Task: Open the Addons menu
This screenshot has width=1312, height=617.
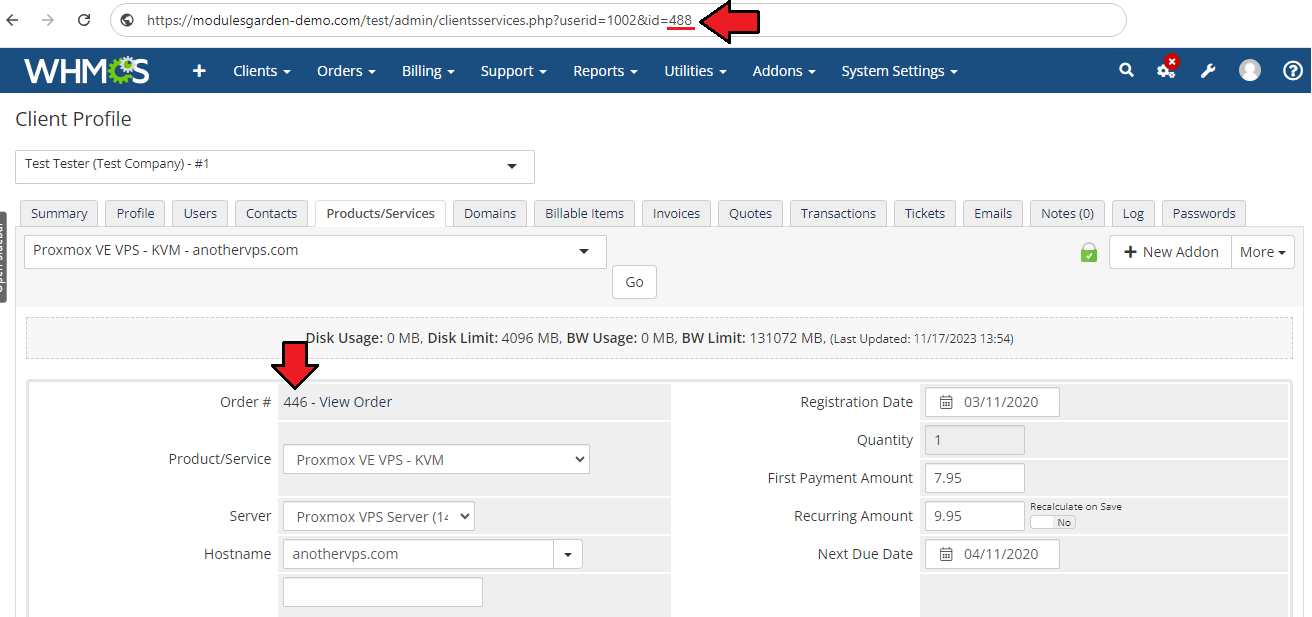Action: tap(784, 71)
